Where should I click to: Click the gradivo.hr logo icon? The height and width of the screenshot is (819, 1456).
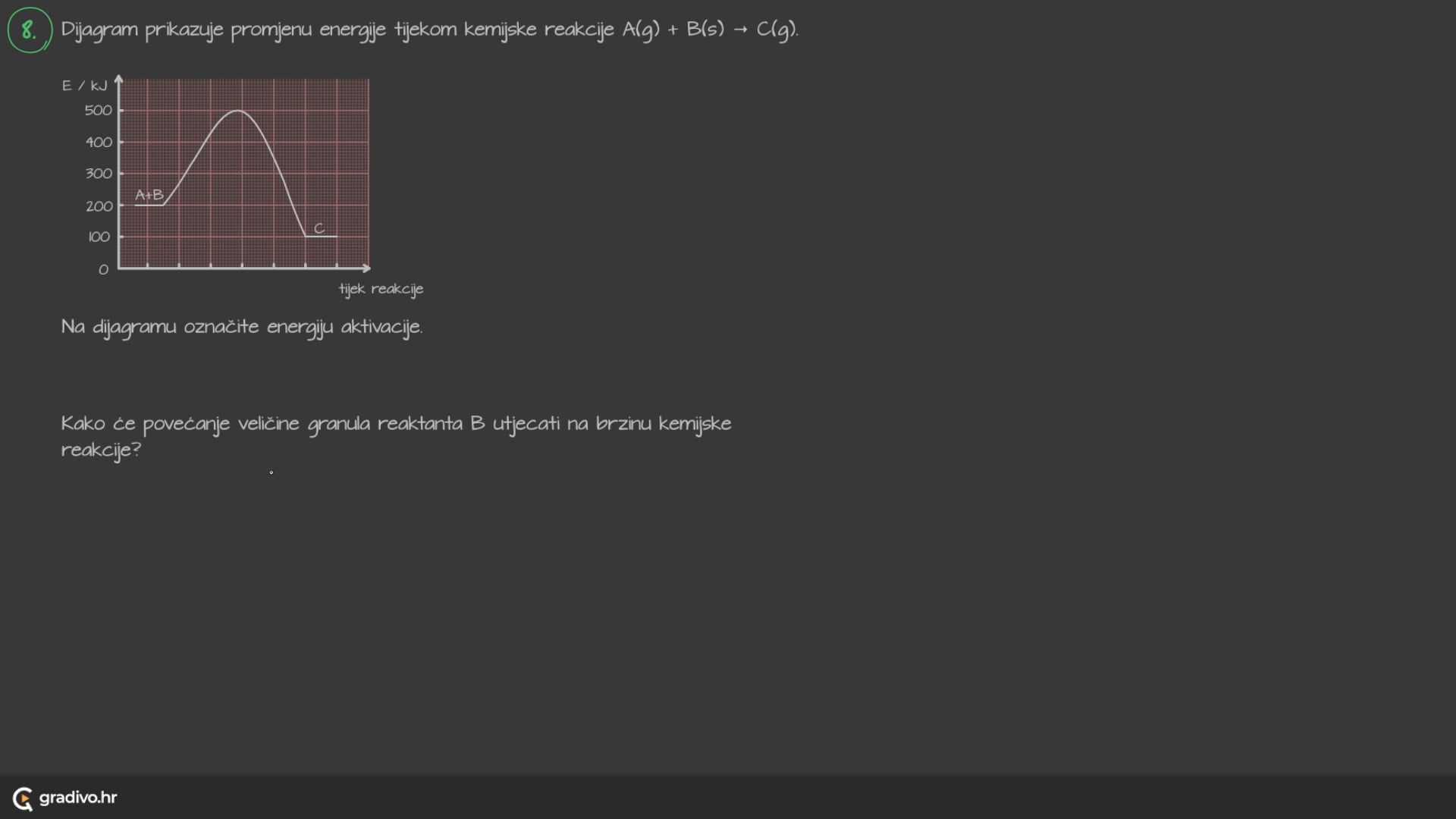pos(23,799)
